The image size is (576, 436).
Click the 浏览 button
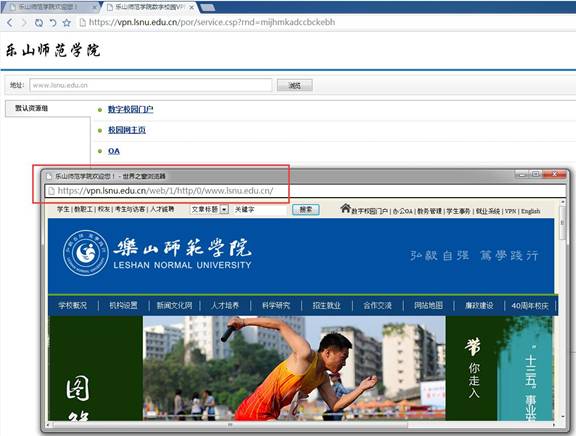coord(295,85)
